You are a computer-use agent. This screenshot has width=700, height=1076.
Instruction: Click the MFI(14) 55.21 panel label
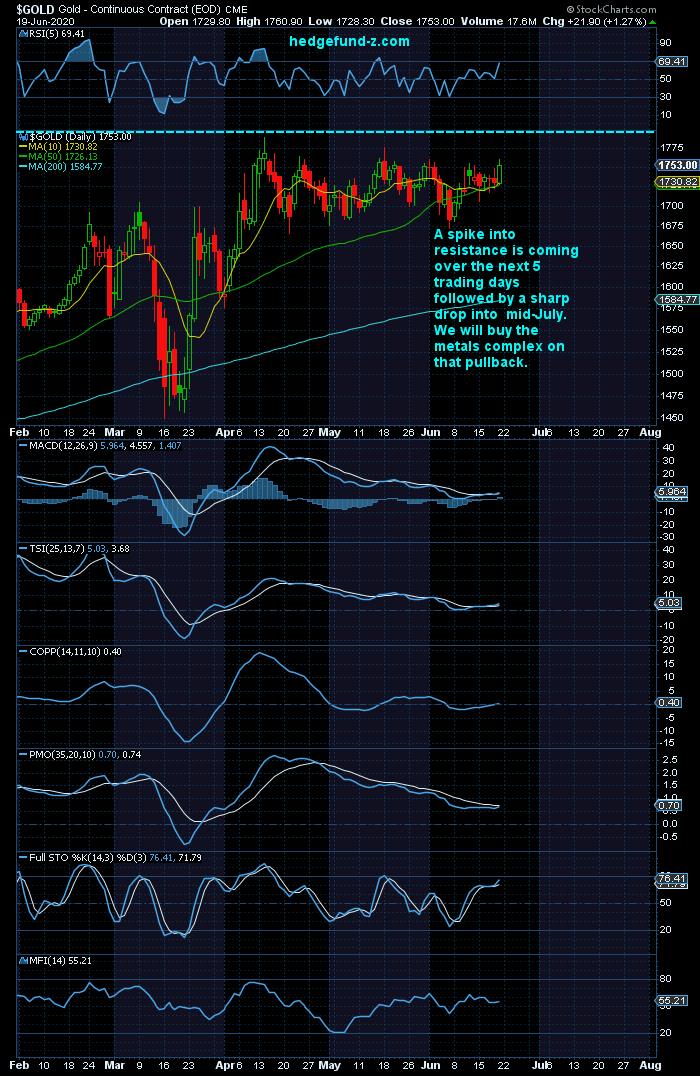60,960
